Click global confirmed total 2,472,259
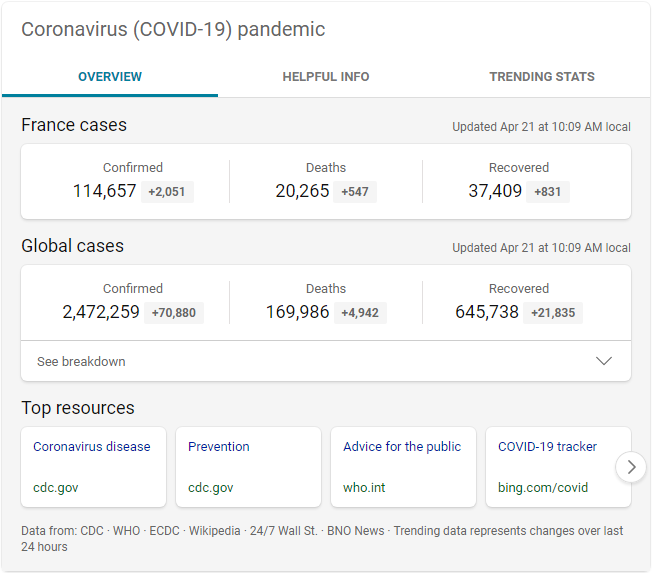 tap(101, 312)
